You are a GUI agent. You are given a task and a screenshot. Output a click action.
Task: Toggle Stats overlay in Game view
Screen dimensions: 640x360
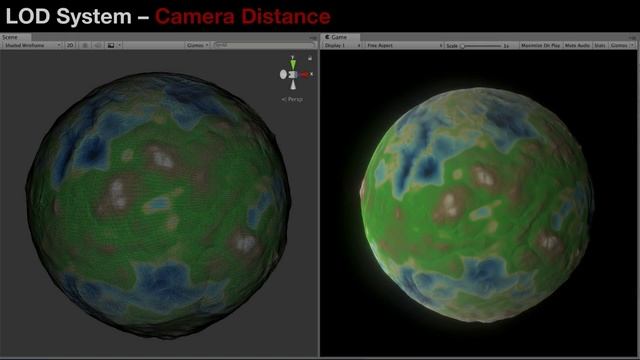coord(600,45)
